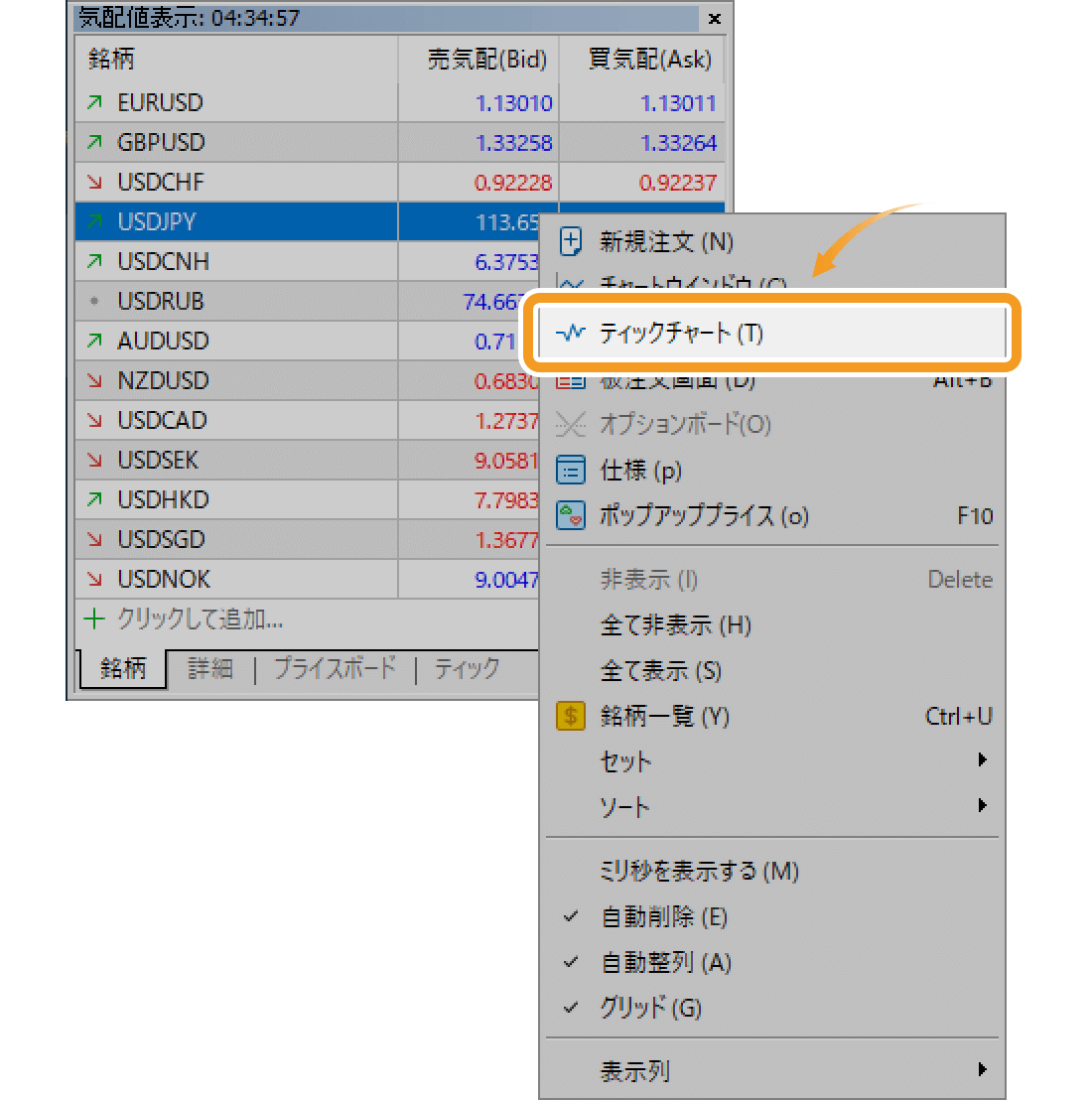Switch to the ティック tab
Viewport: 1092px width, 1100px height.
(467, 668)
